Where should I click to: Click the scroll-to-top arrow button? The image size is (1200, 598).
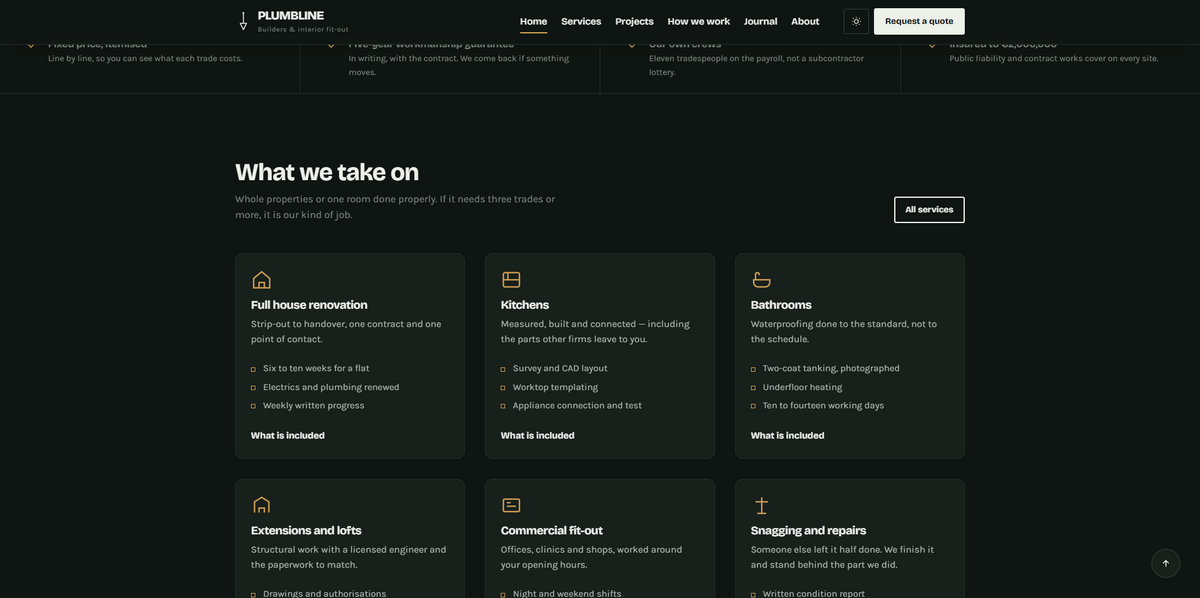[x=1165, y=563]
